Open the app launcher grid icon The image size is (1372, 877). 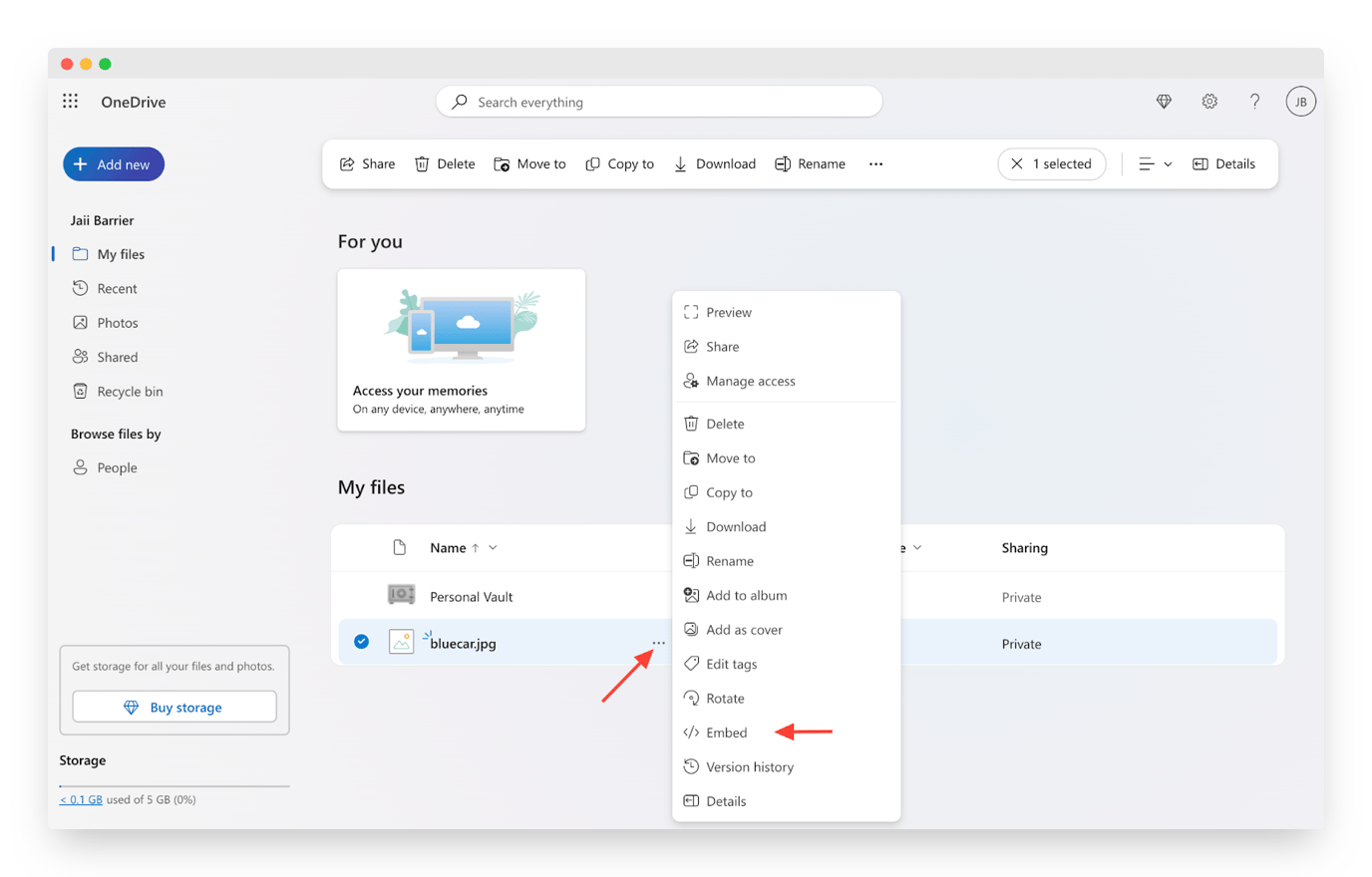coord(70,101)
